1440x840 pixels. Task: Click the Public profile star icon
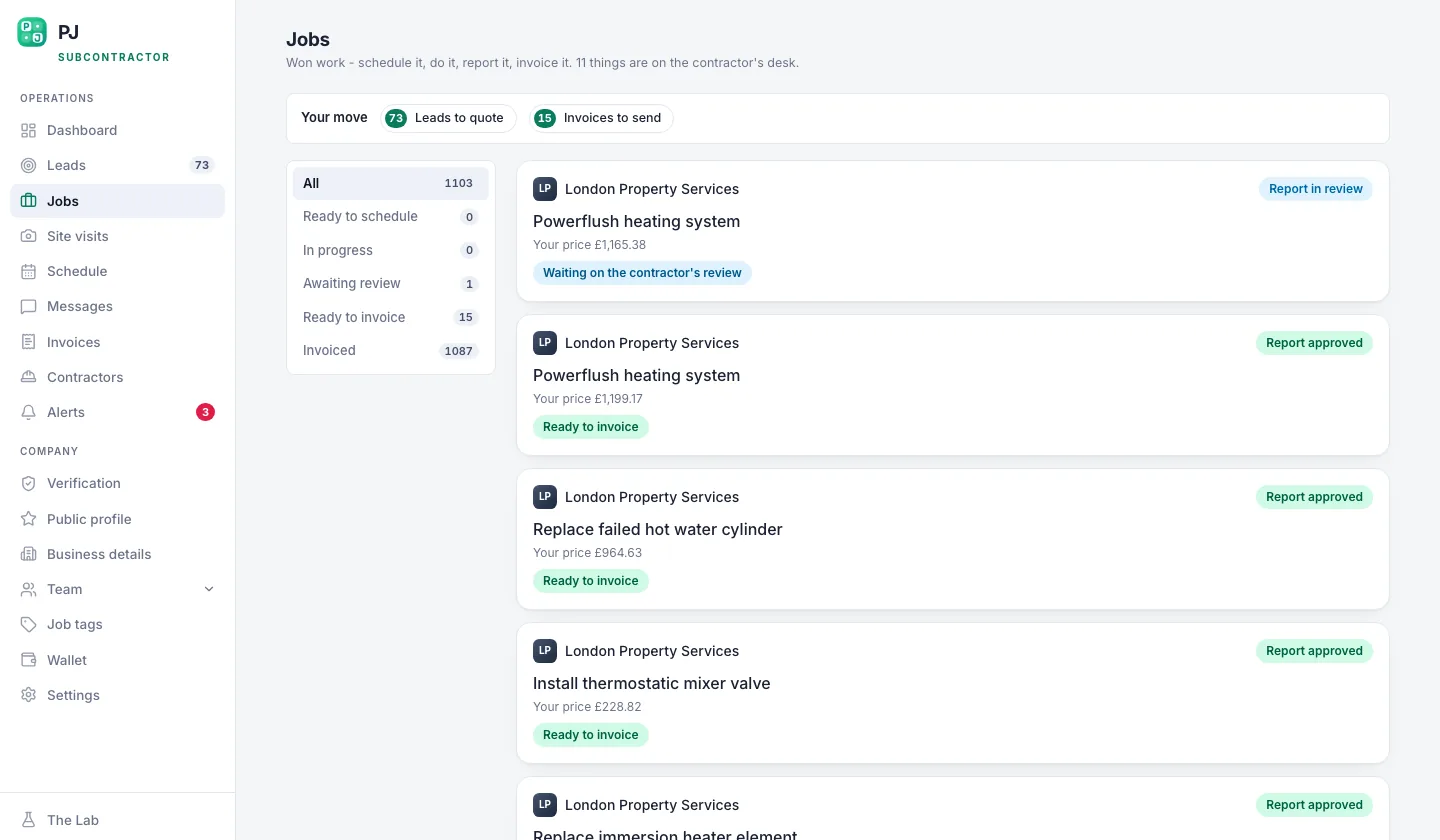28,519
